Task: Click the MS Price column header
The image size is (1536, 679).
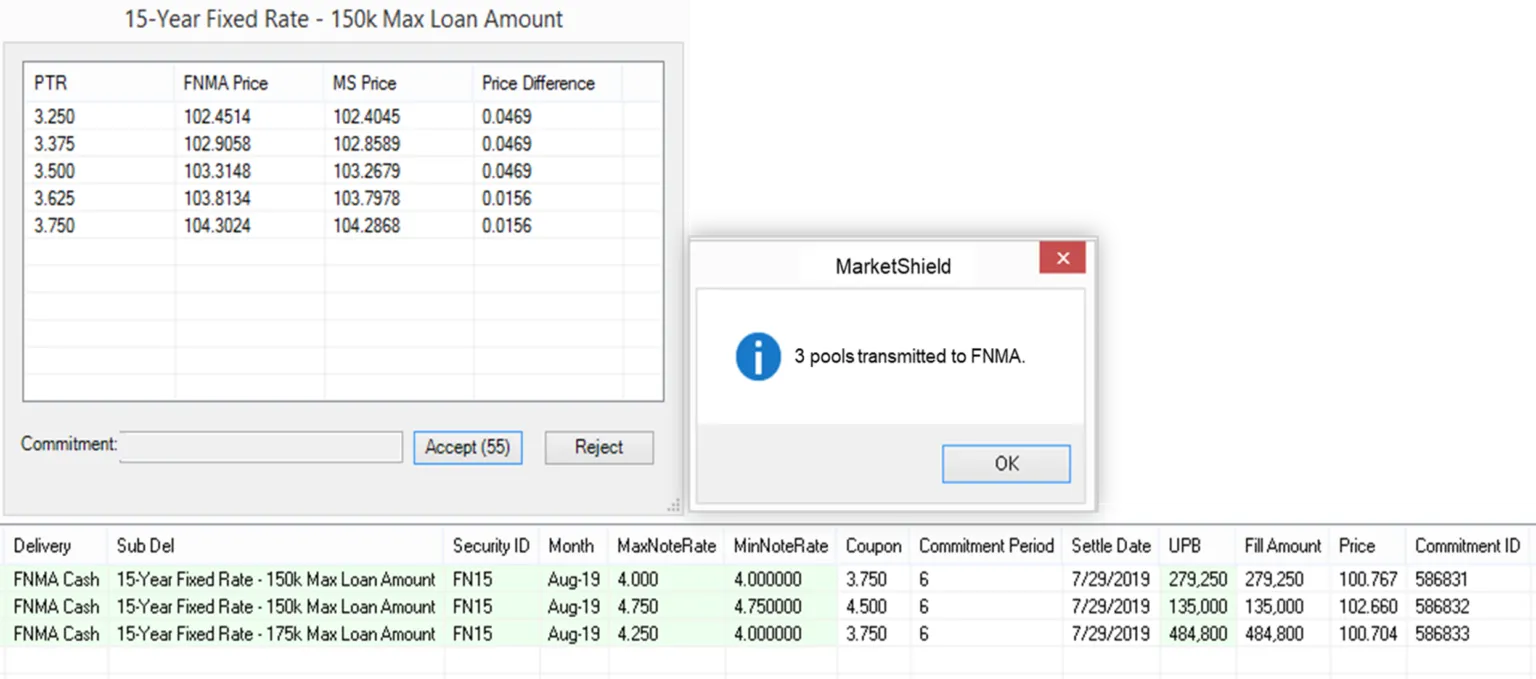Action: click(x=364, y=83)
